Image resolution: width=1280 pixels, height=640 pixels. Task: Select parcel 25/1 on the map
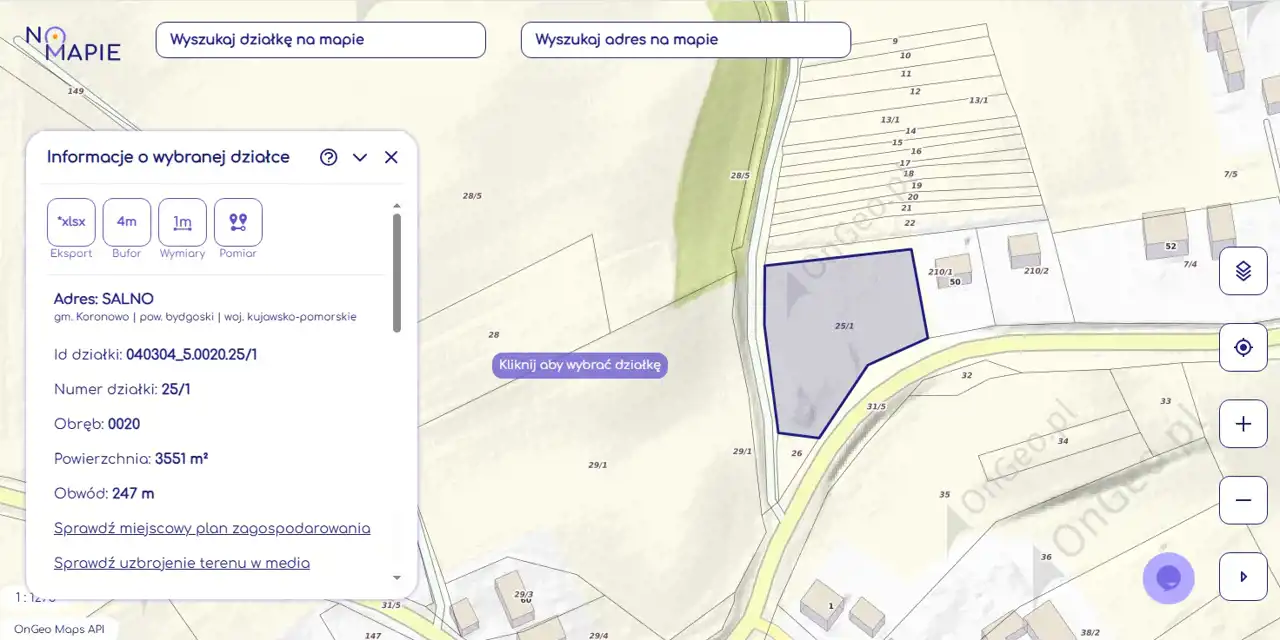[830, 340]
